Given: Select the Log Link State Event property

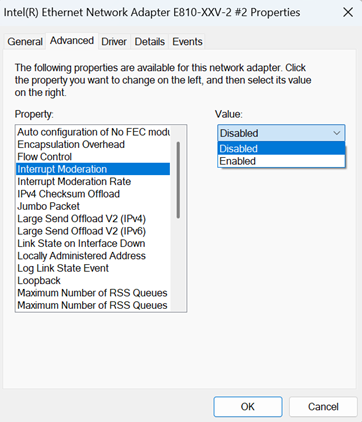Looking at the screenshot, I should (93, 268).
